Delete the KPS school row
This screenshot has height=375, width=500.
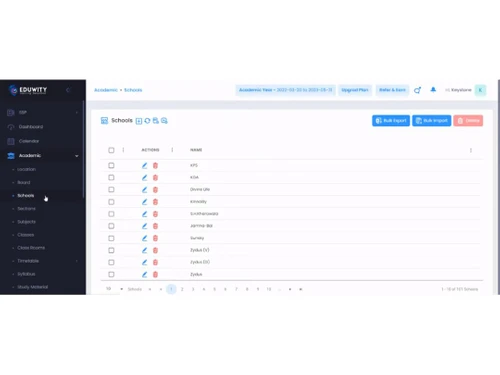(155, 165)
